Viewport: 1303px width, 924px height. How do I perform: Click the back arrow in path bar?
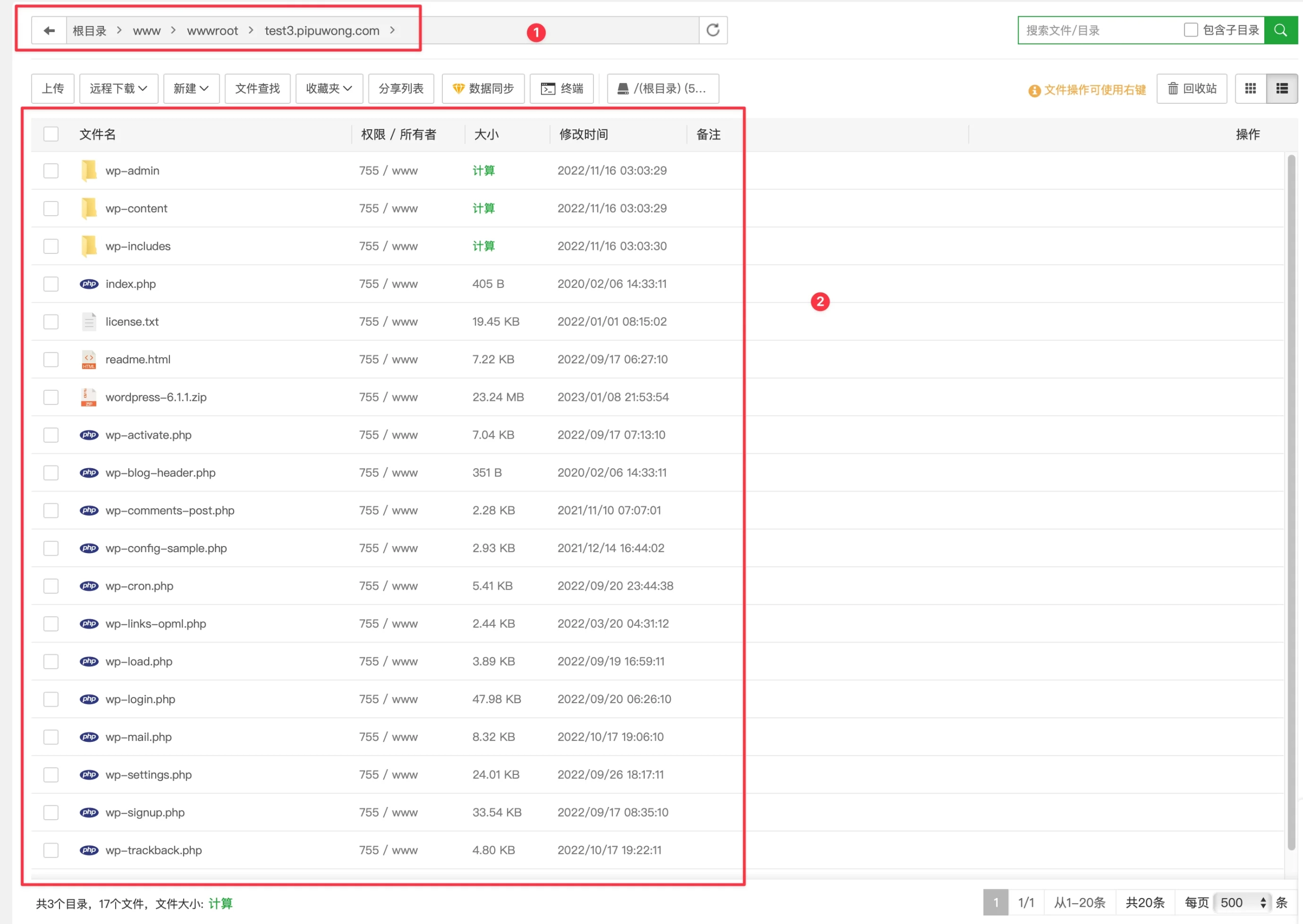click(49, 31)
